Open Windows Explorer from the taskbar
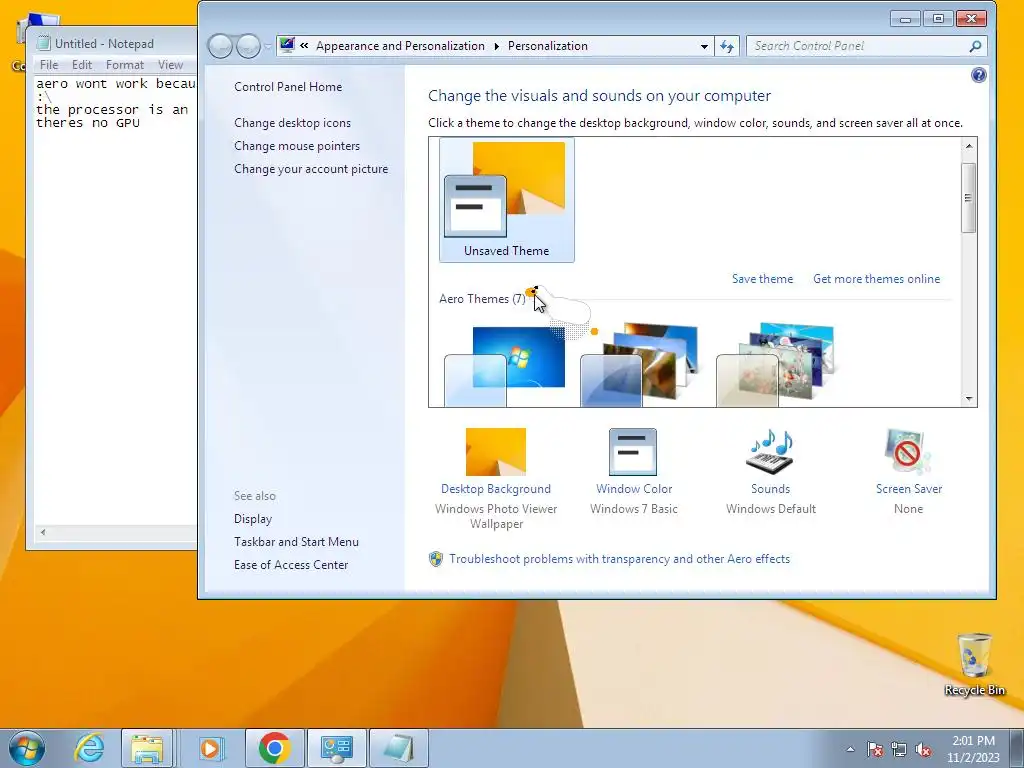The width and height of the screenshot is (1024, 768). click(147, 748)
